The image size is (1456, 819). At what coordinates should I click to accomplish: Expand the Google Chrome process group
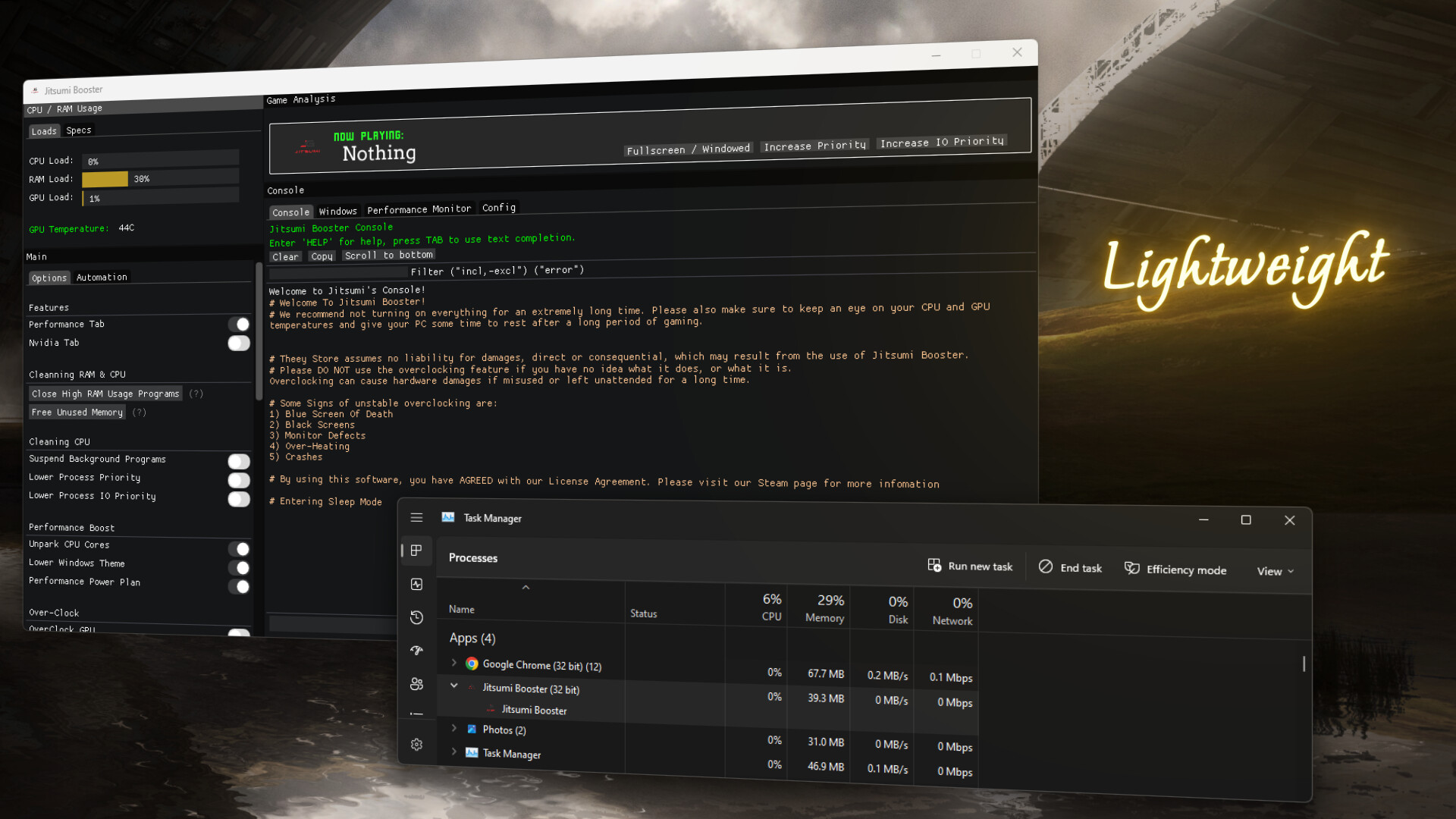coord(454,663)
